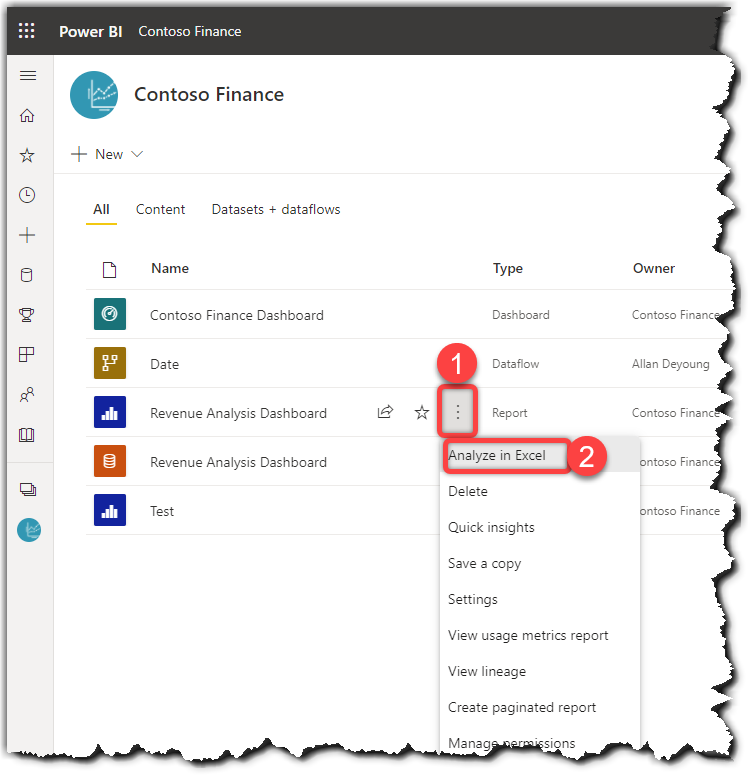Open the Test report link
Screen dimensions: 749x776
[162, 511]
